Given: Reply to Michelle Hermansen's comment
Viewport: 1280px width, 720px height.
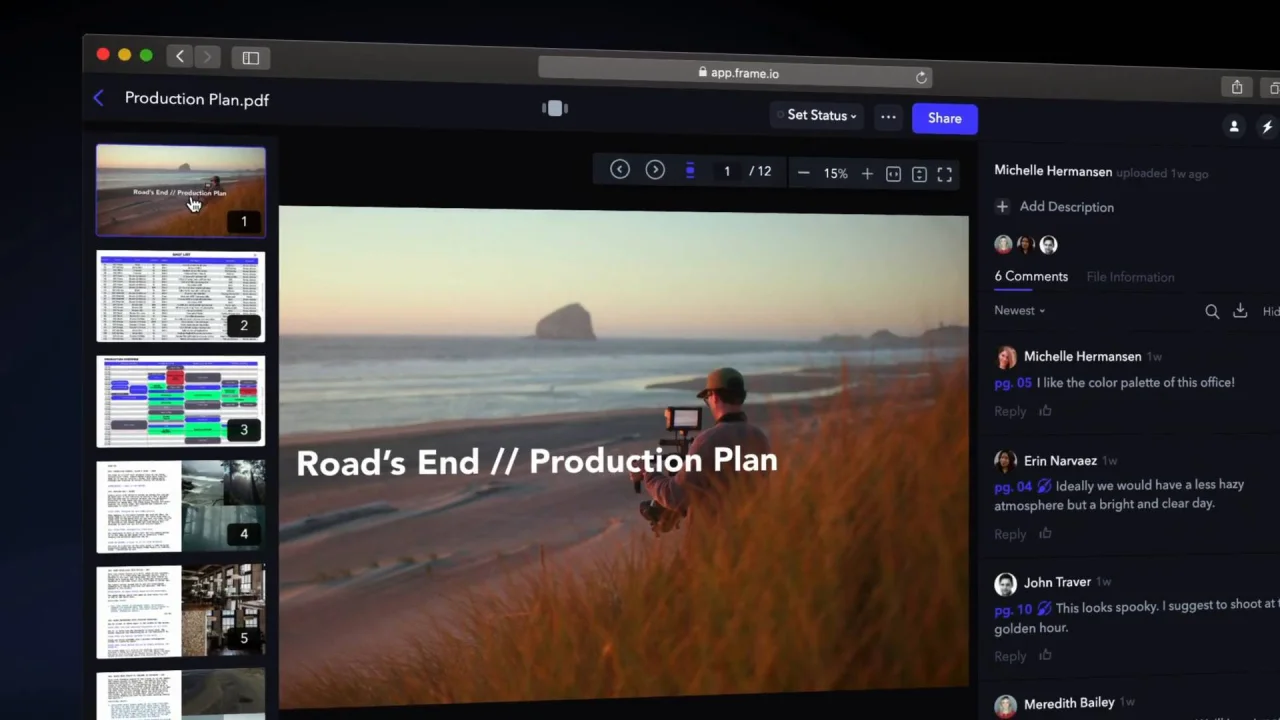Looking at the screenshot, I should tap(1010, 411).
